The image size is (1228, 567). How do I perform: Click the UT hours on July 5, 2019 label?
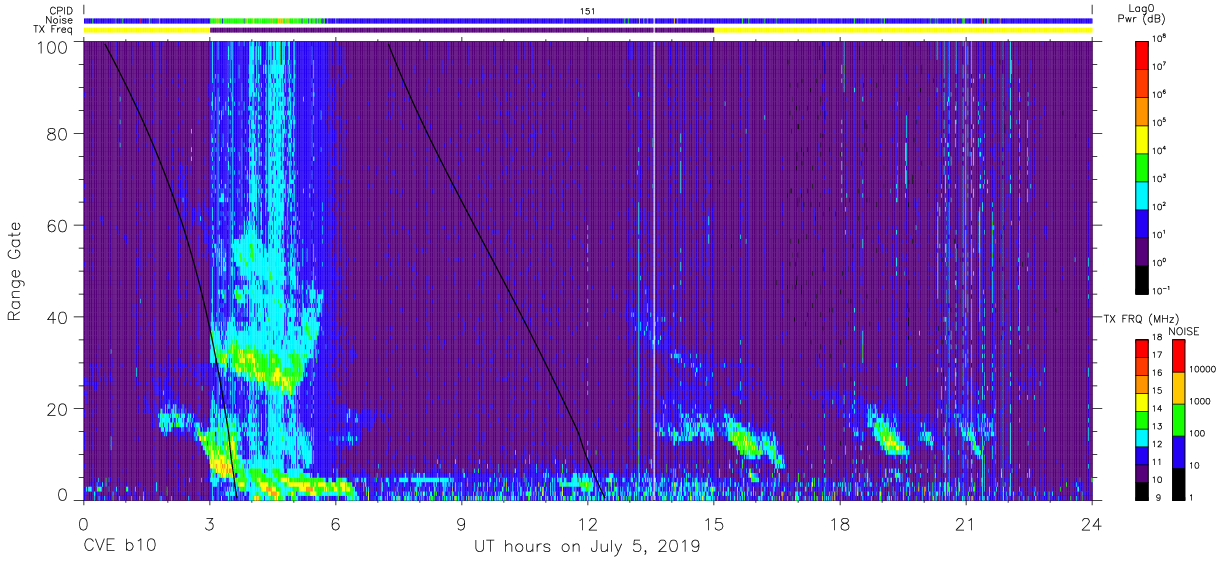click(x=587, y=547)
